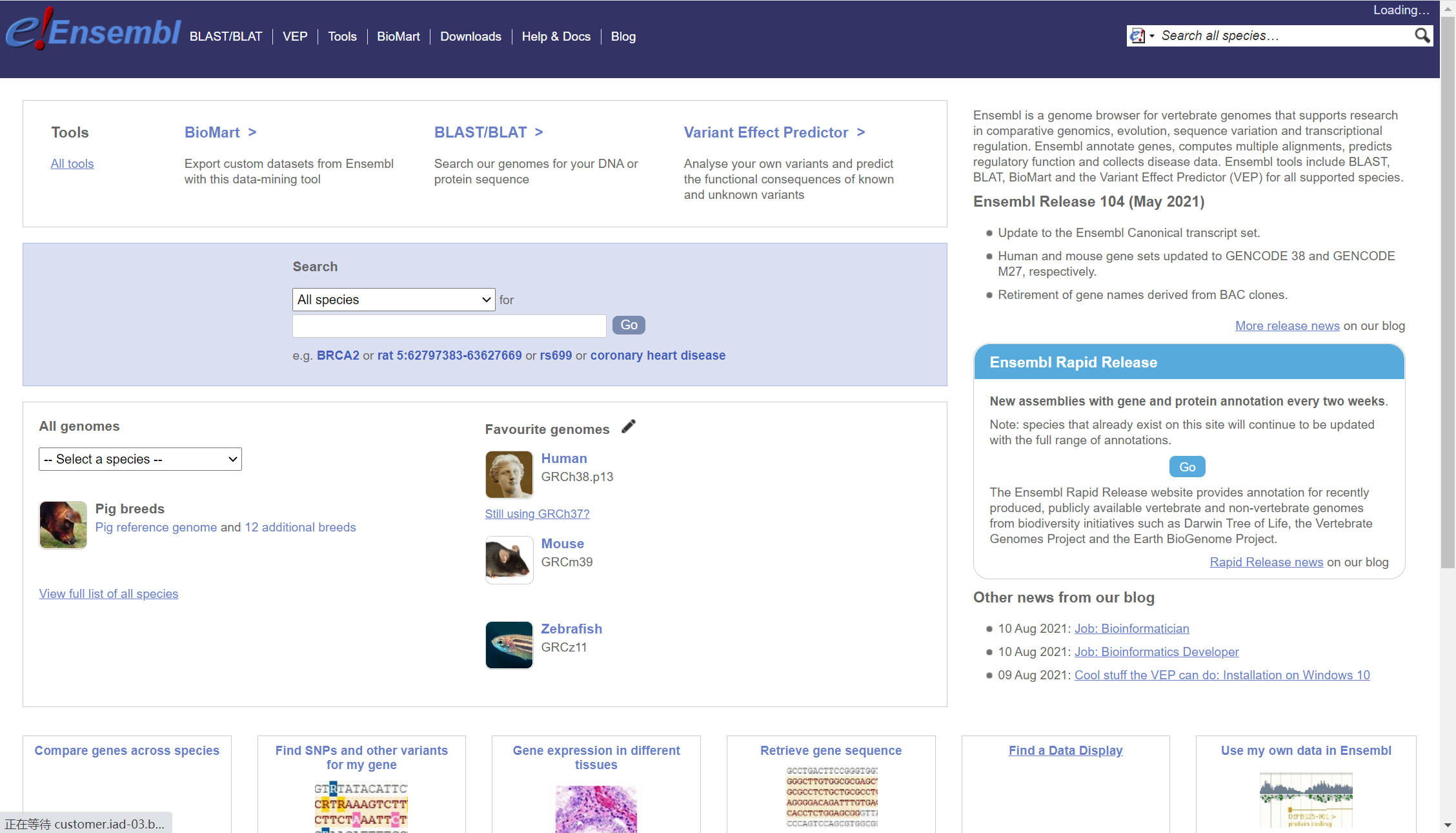Click the Zebrafish thumbnail image

[509, 645]
